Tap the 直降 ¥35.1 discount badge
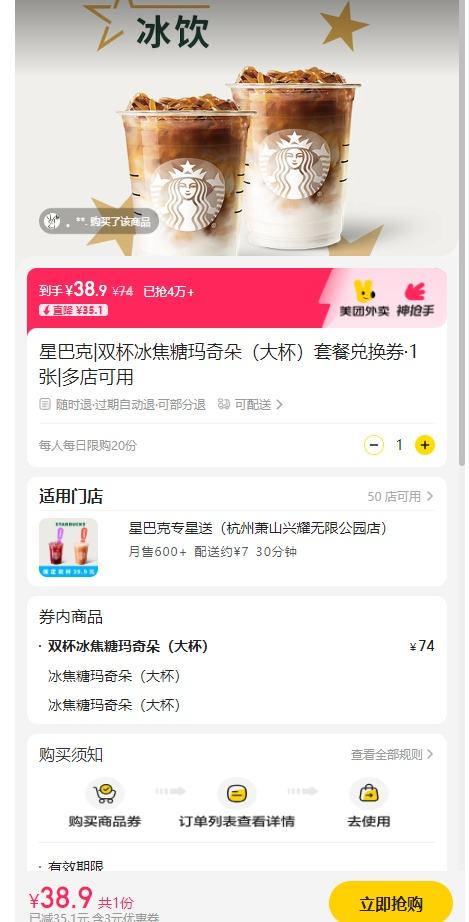469x922 pixels. point(73,310)
